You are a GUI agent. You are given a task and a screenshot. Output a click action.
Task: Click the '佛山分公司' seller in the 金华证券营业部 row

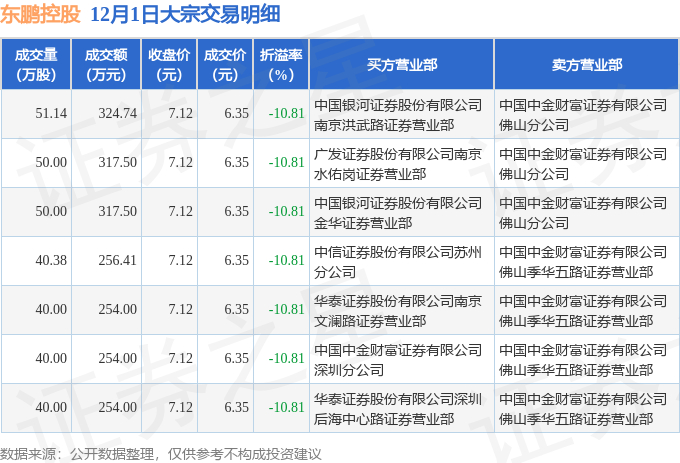tap(583, 213)
